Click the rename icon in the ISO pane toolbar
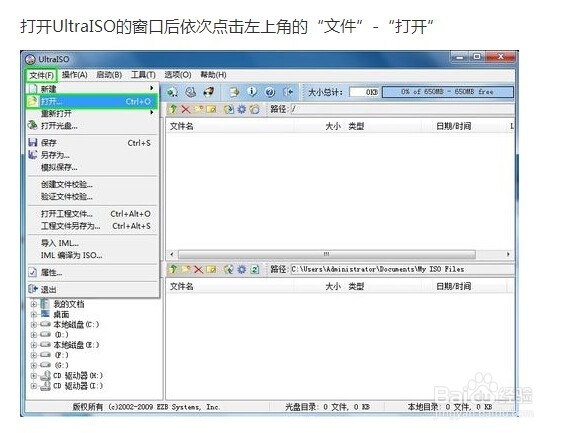This screenshot has height=433, width=566. click(211, 109)
